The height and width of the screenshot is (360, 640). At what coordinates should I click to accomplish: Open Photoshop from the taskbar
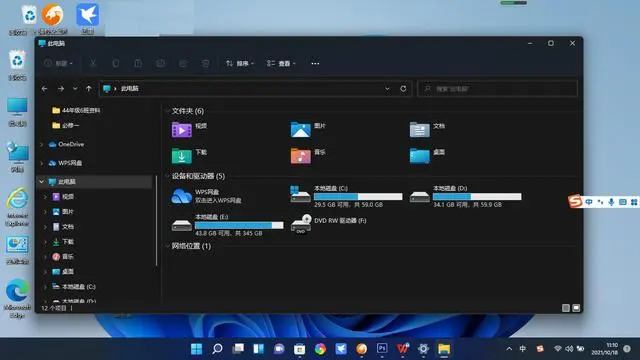382,349
